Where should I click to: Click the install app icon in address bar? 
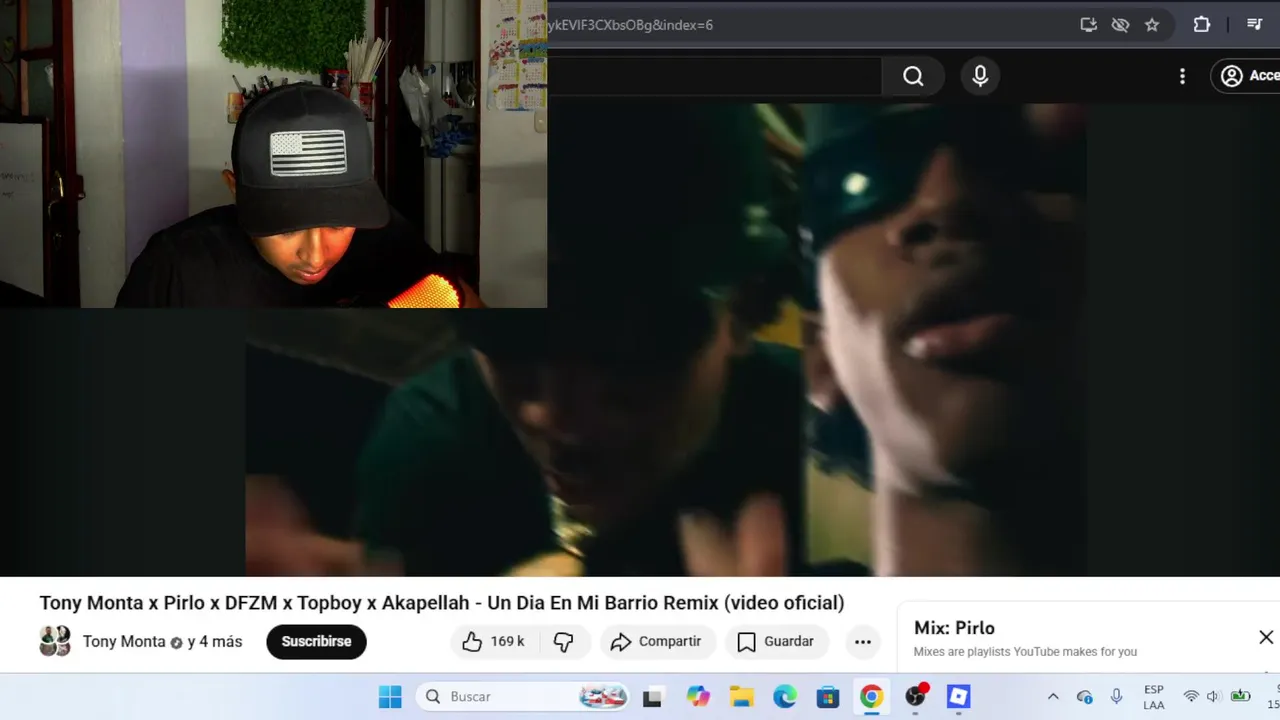tap(1089, 25)
